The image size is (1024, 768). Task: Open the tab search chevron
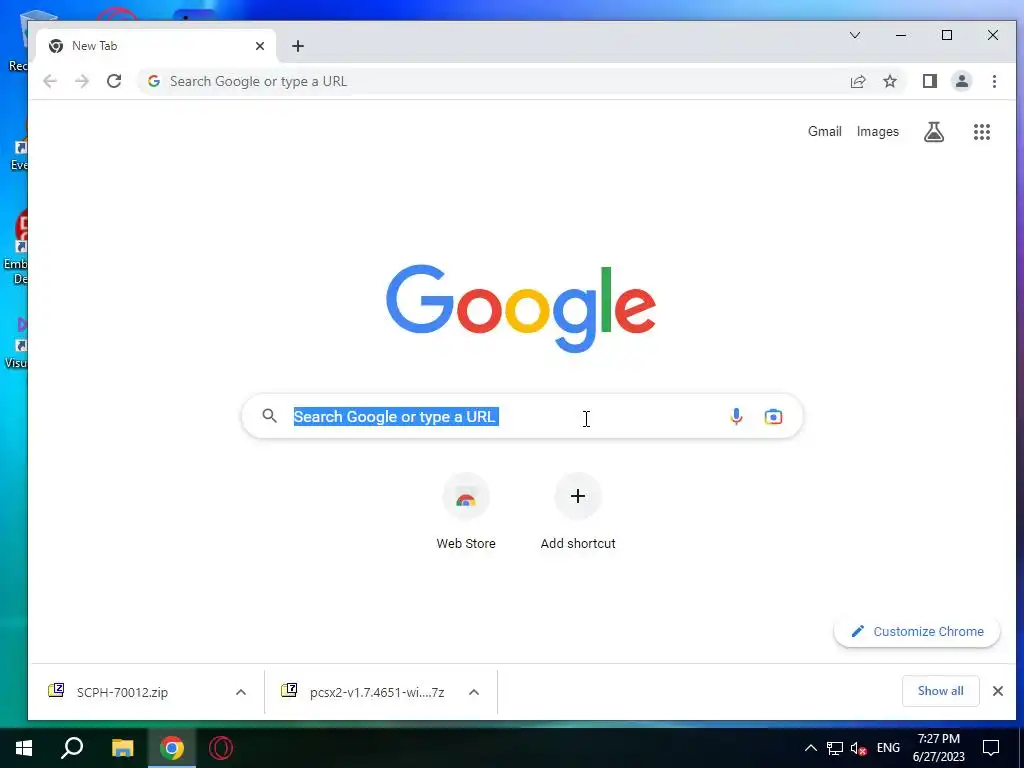855,35
